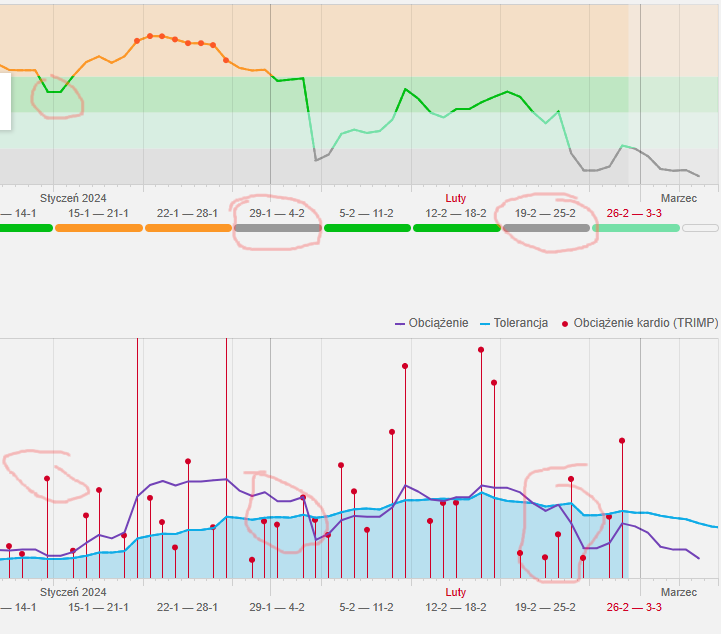Click the '5-2 — 11-2' week label under upper chart
The image size is (721, 634).
coord(366,213)
